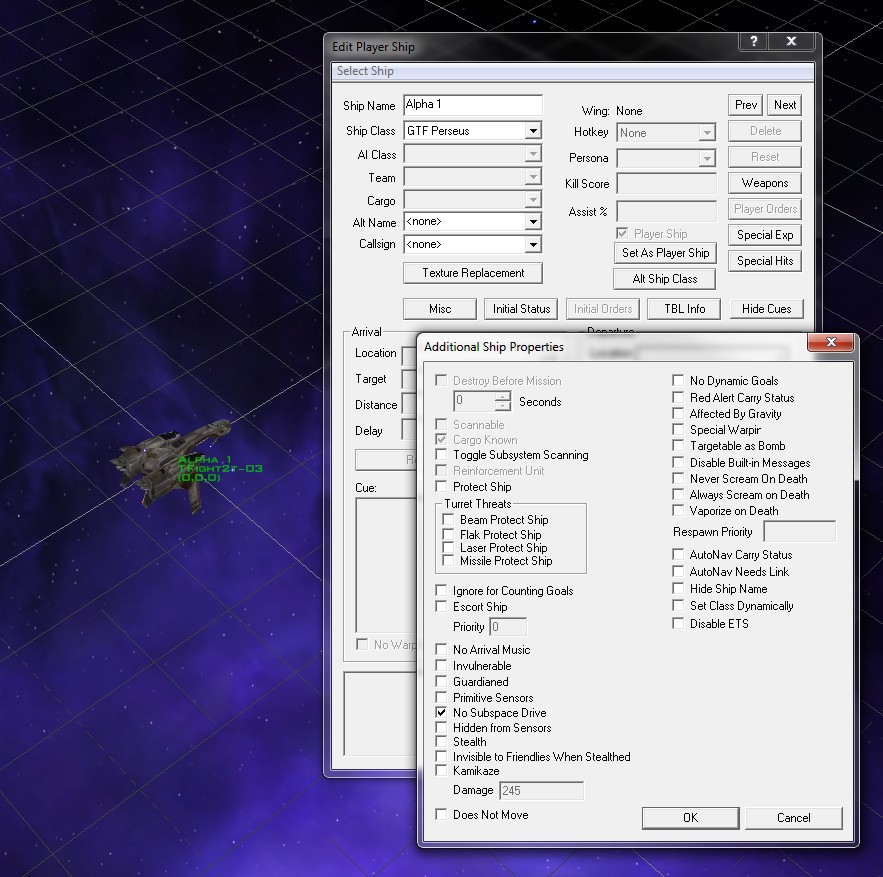
Task: Close the Edit Player Ship window
Action: (x=791, y=42)
